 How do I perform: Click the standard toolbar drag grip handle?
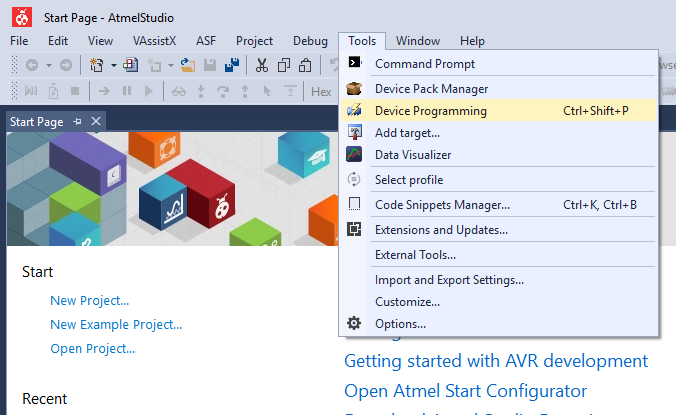14,66
